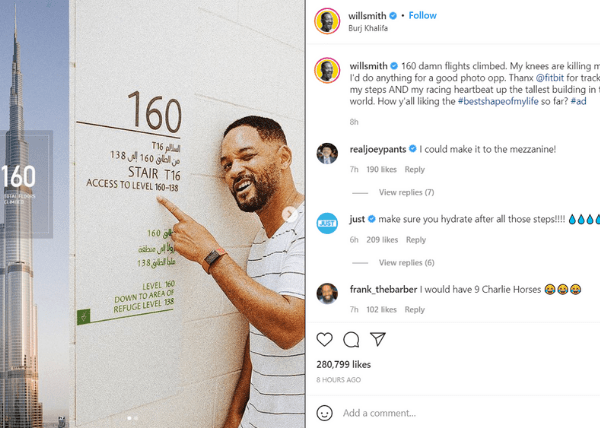The width and height of the screenshot is (600, 428).
Task: Reply to realjoeypants comment
Action: tap(415, 169)
